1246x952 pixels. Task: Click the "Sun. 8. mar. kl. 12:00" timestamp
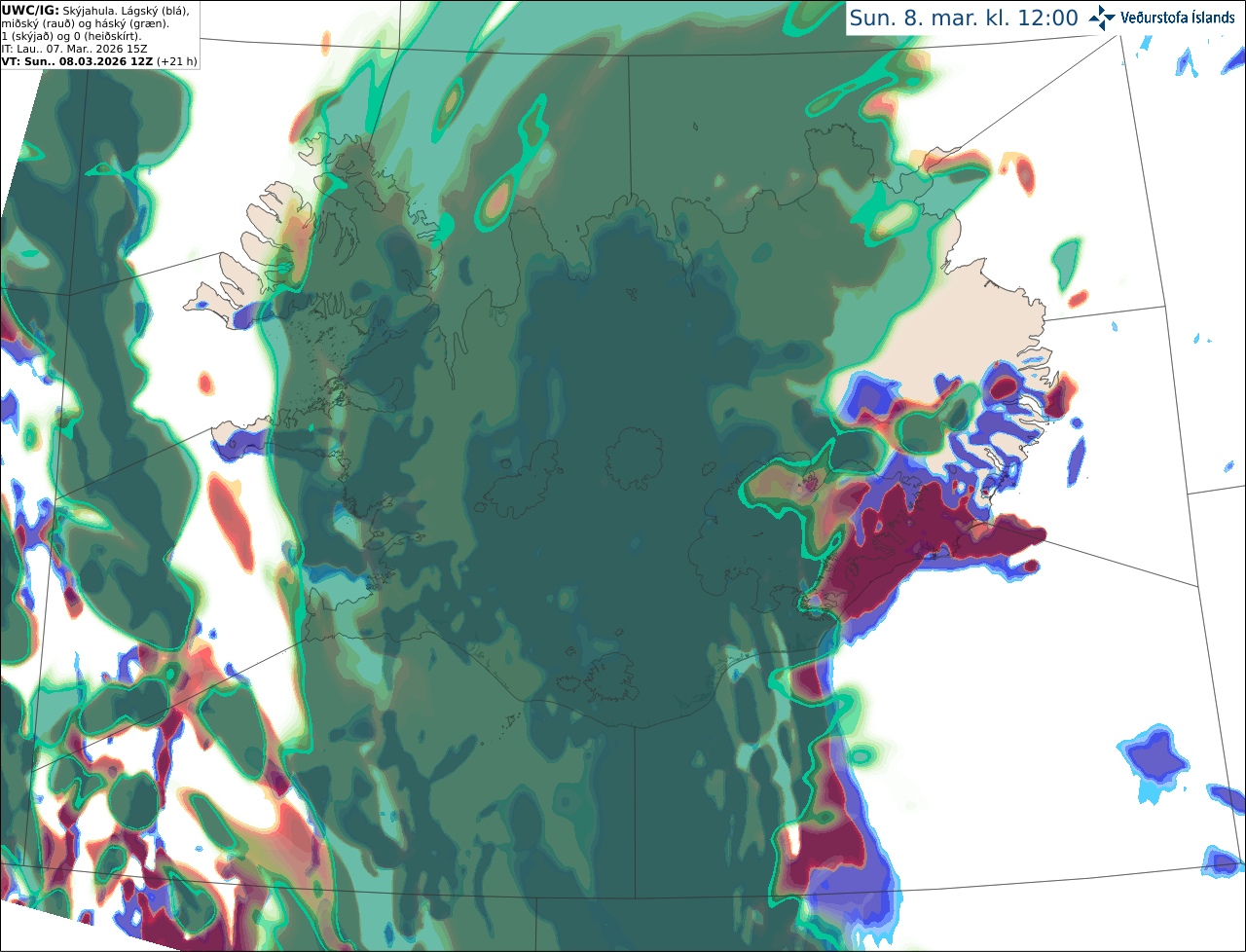tap(964, 18)
